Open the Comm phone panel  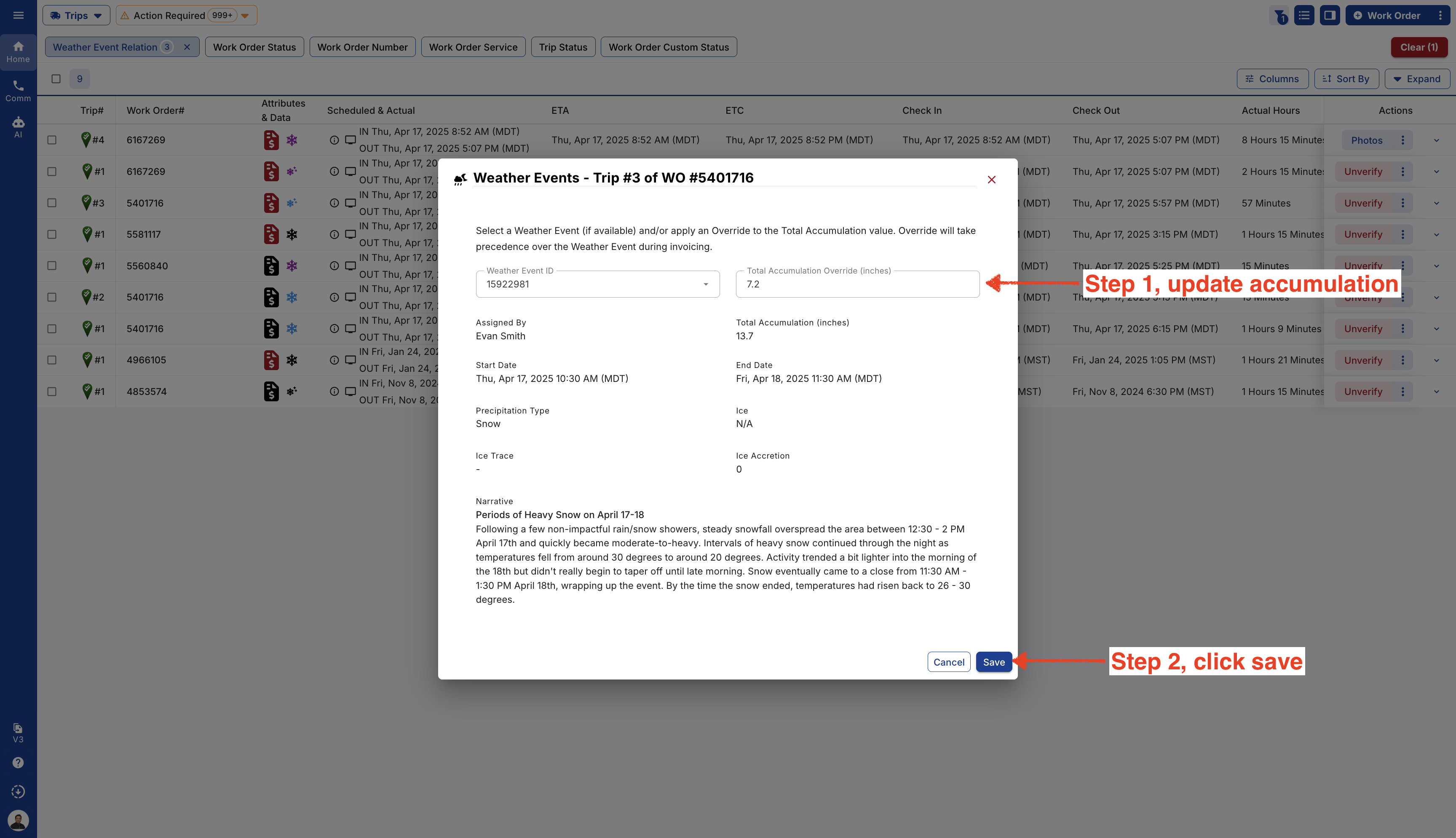point(19,91)
